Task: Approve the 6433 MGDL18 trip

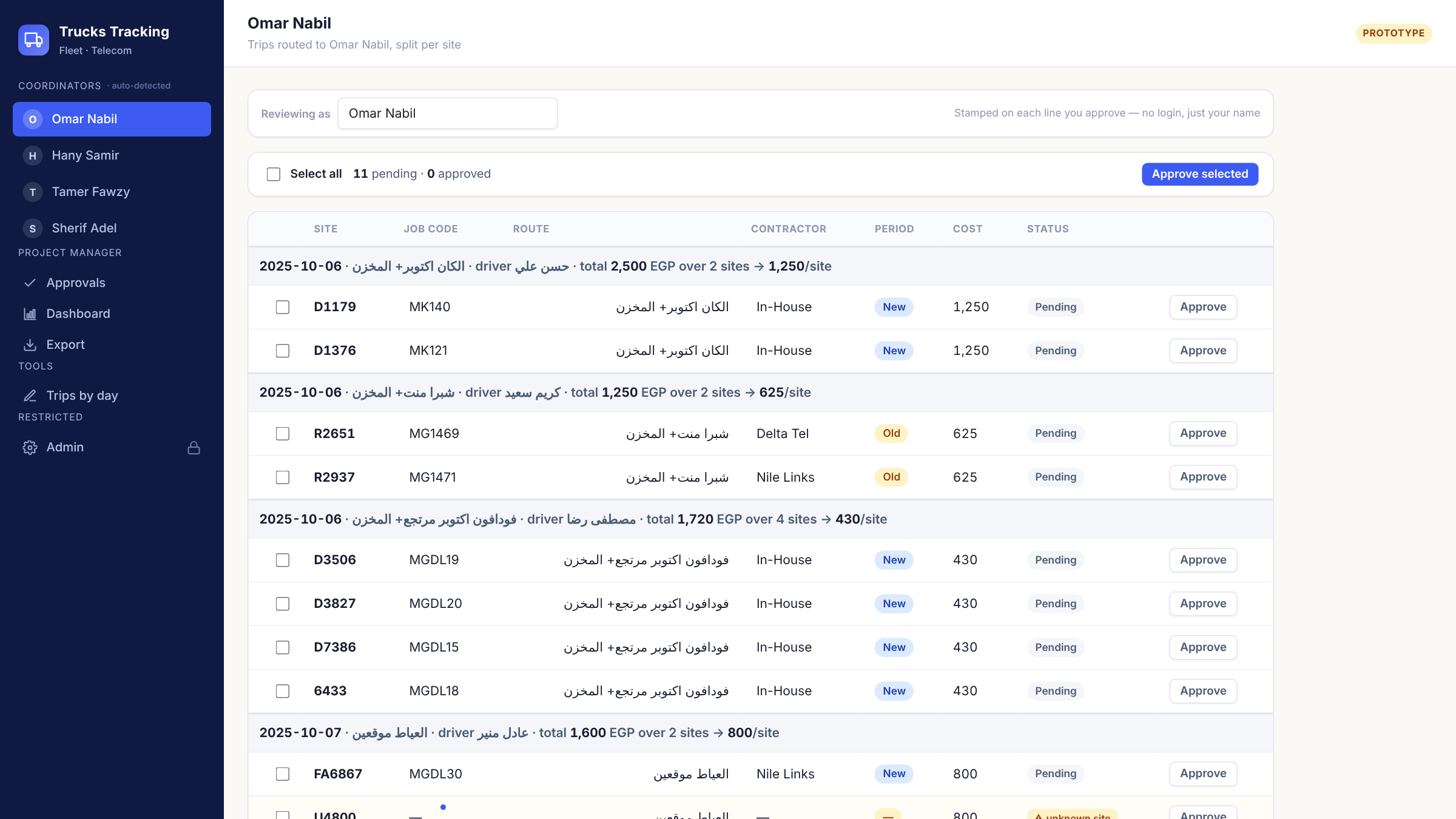Action: click(1203, 691)
